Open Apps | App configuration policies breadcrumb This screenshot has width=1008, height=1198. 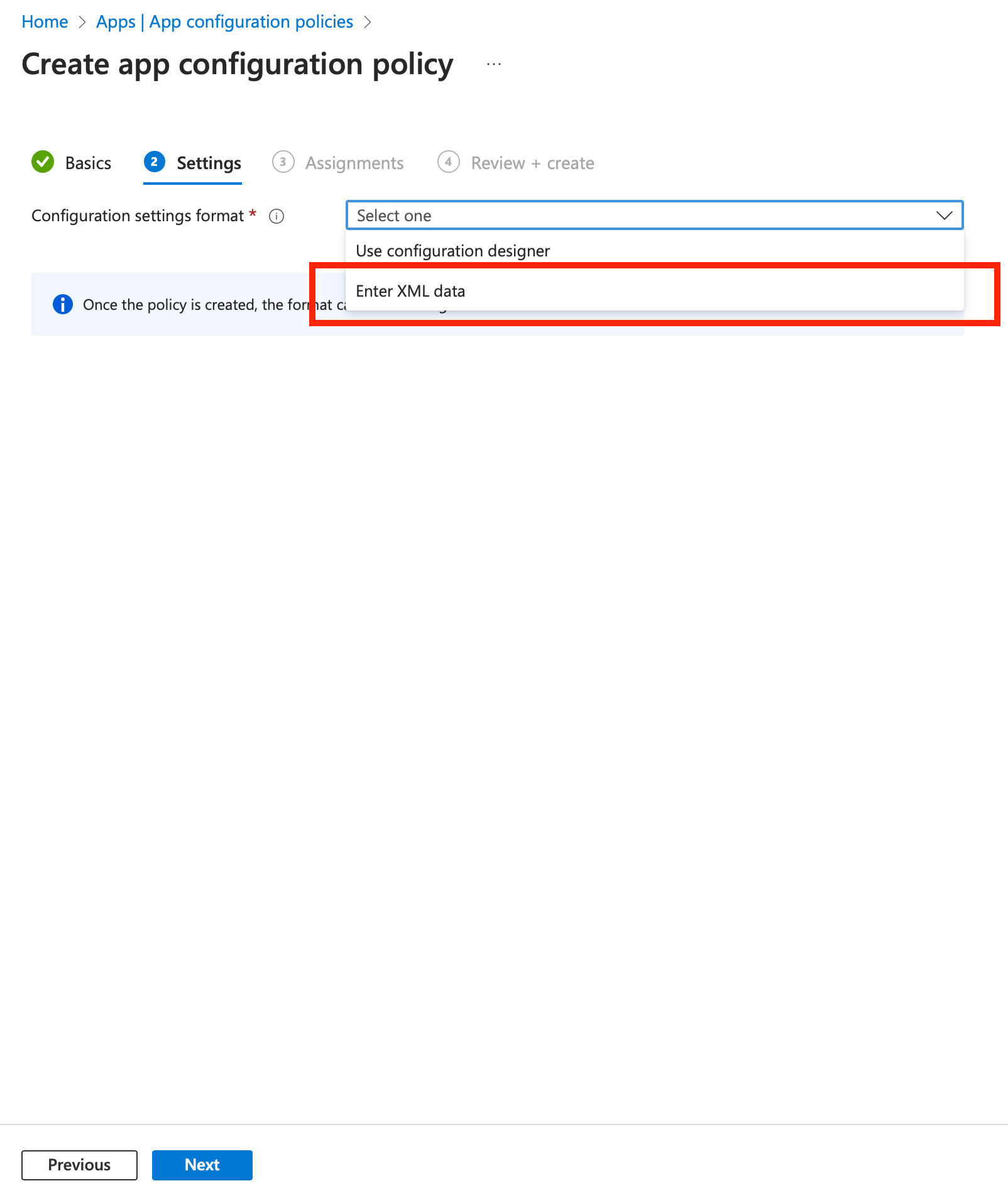click(224, 22)
